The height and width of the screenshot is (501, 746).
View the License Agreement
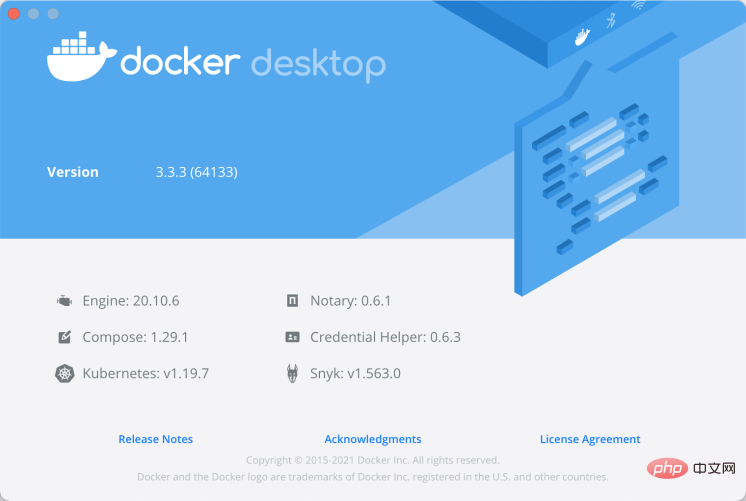(x=590, y=439)
